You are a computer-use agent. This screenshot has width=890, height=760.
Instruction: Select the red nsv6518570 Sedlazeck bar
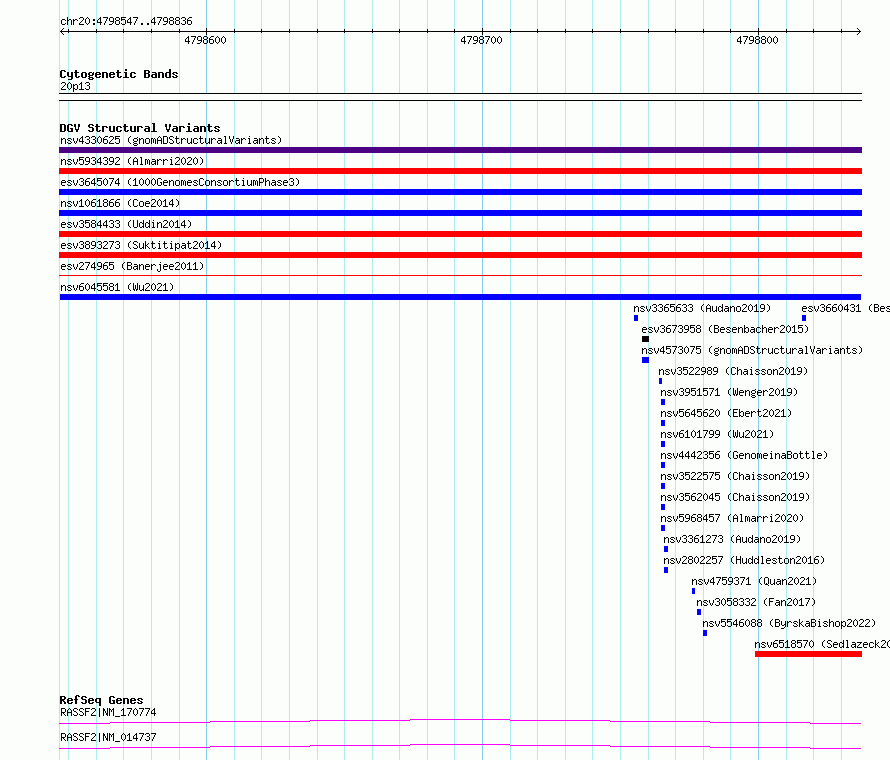(808, 654)
